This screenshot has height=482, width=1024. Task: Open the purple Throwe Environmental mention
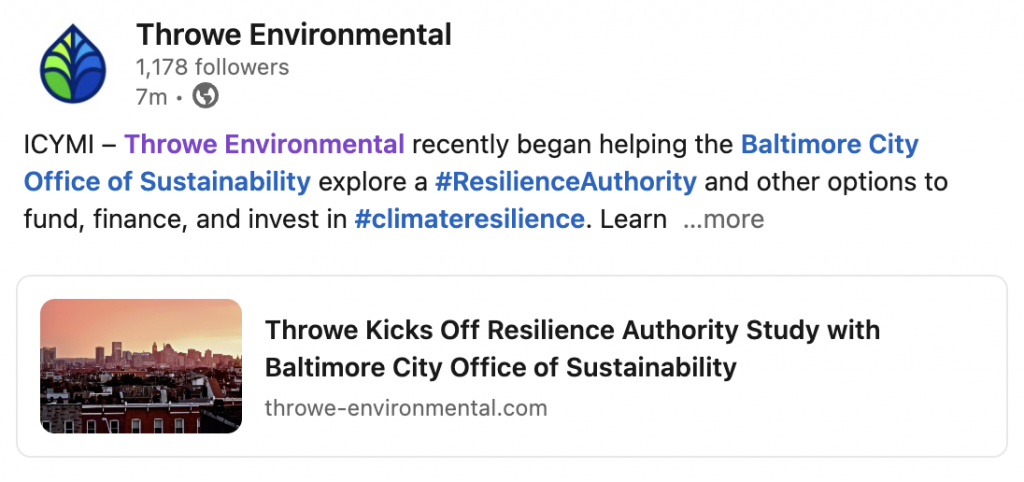pos(264,144)
